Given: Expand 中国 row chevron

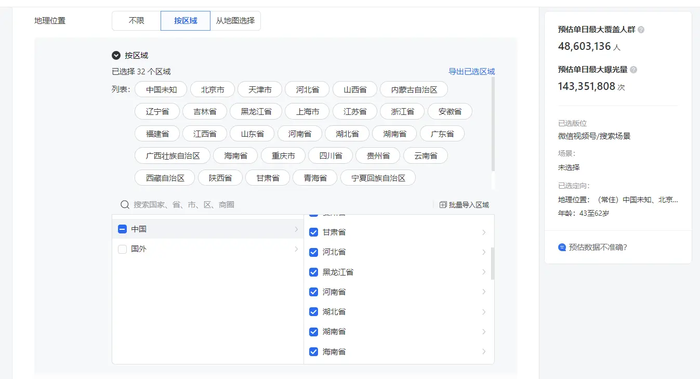Looking at the screenshot, I should click(296, 229).
